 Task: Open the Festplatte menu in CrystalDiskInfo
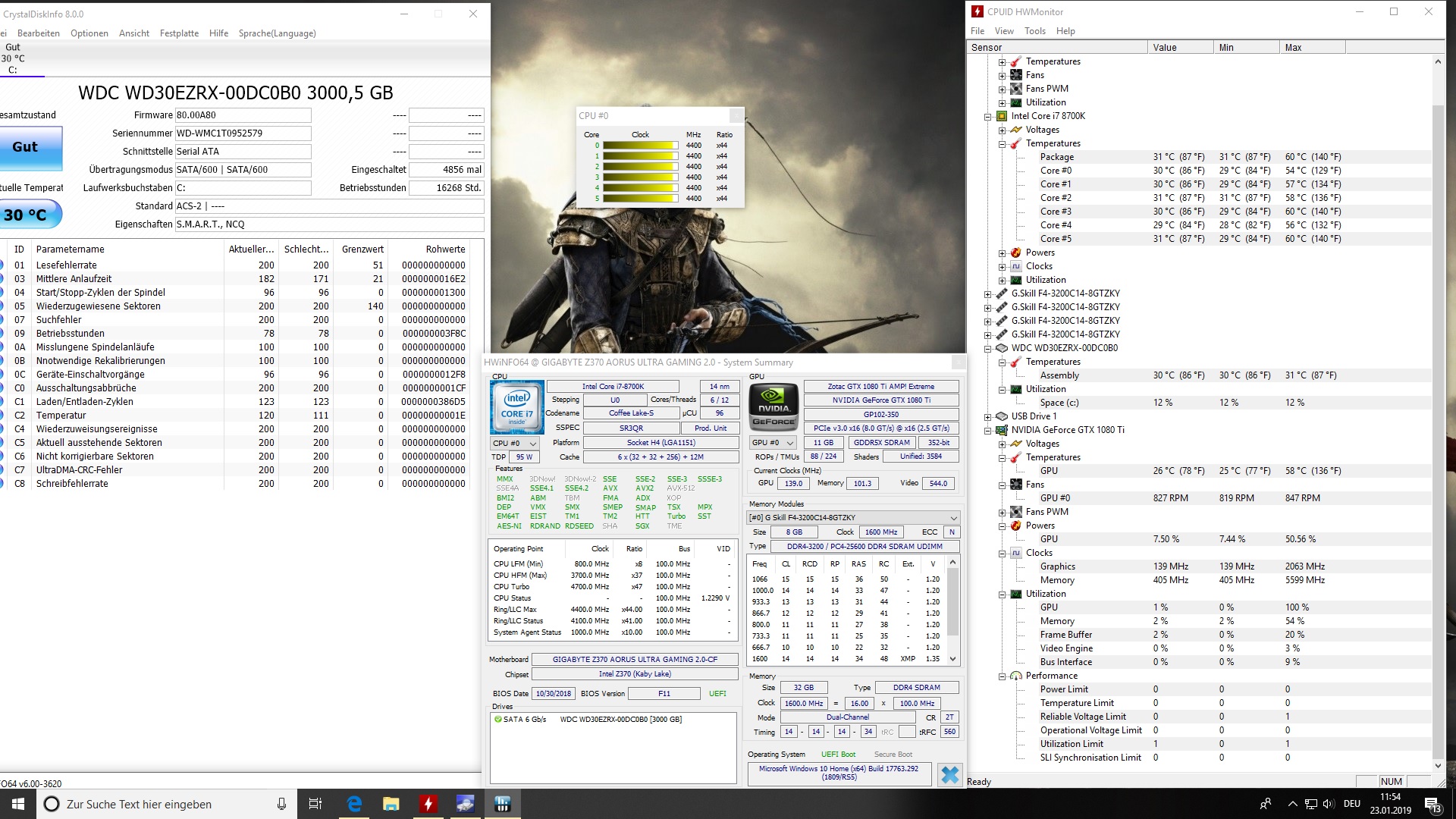[179, 33]
